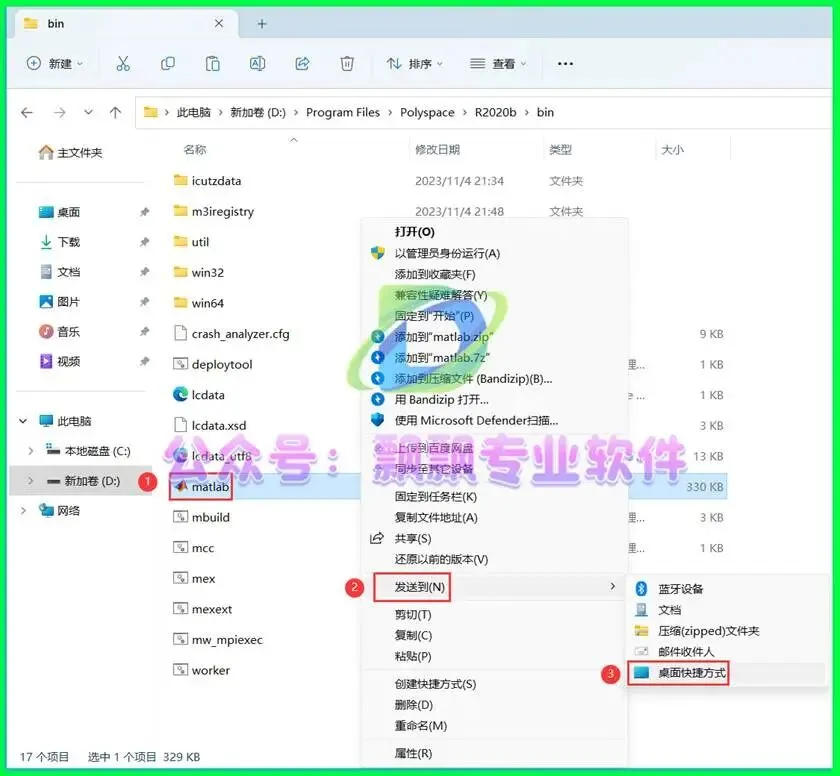Expand 发送到 submenu arrow
The height and width of the screenshot is (776, 840).
point(612,586)
